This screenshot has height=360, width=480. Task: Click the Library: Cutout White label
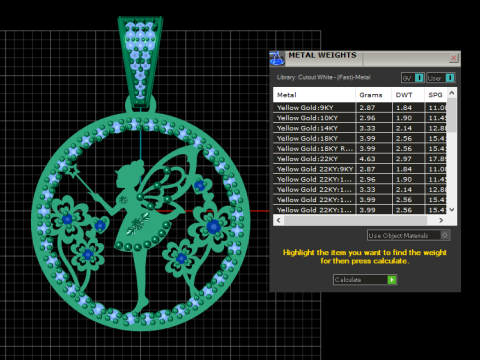pyautogui.click(x=323, y=77)
